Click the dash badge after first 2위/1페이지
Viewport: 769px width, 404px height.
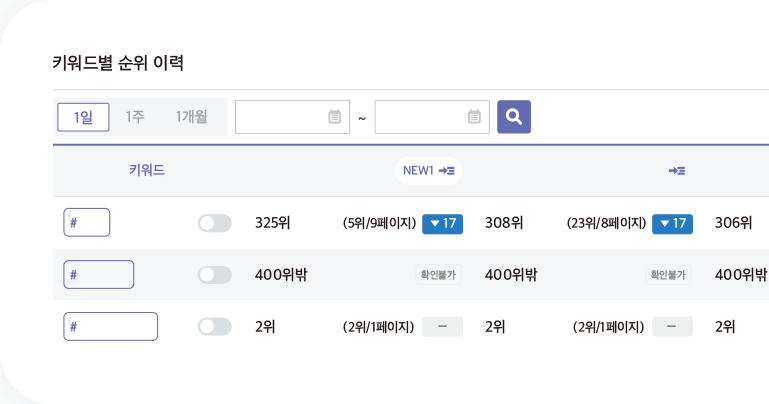pyautogui.click(x=442, y=327)
